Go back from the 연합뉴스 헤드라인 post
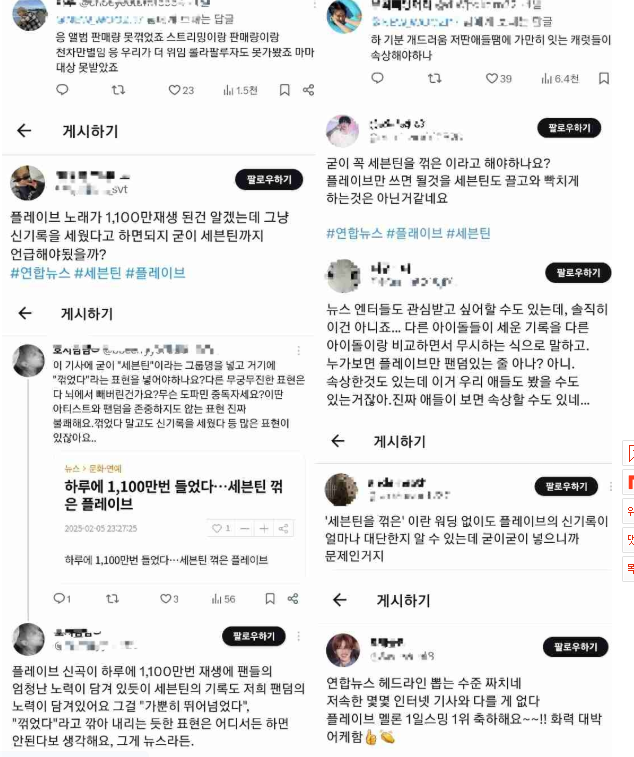 point(340,600)
